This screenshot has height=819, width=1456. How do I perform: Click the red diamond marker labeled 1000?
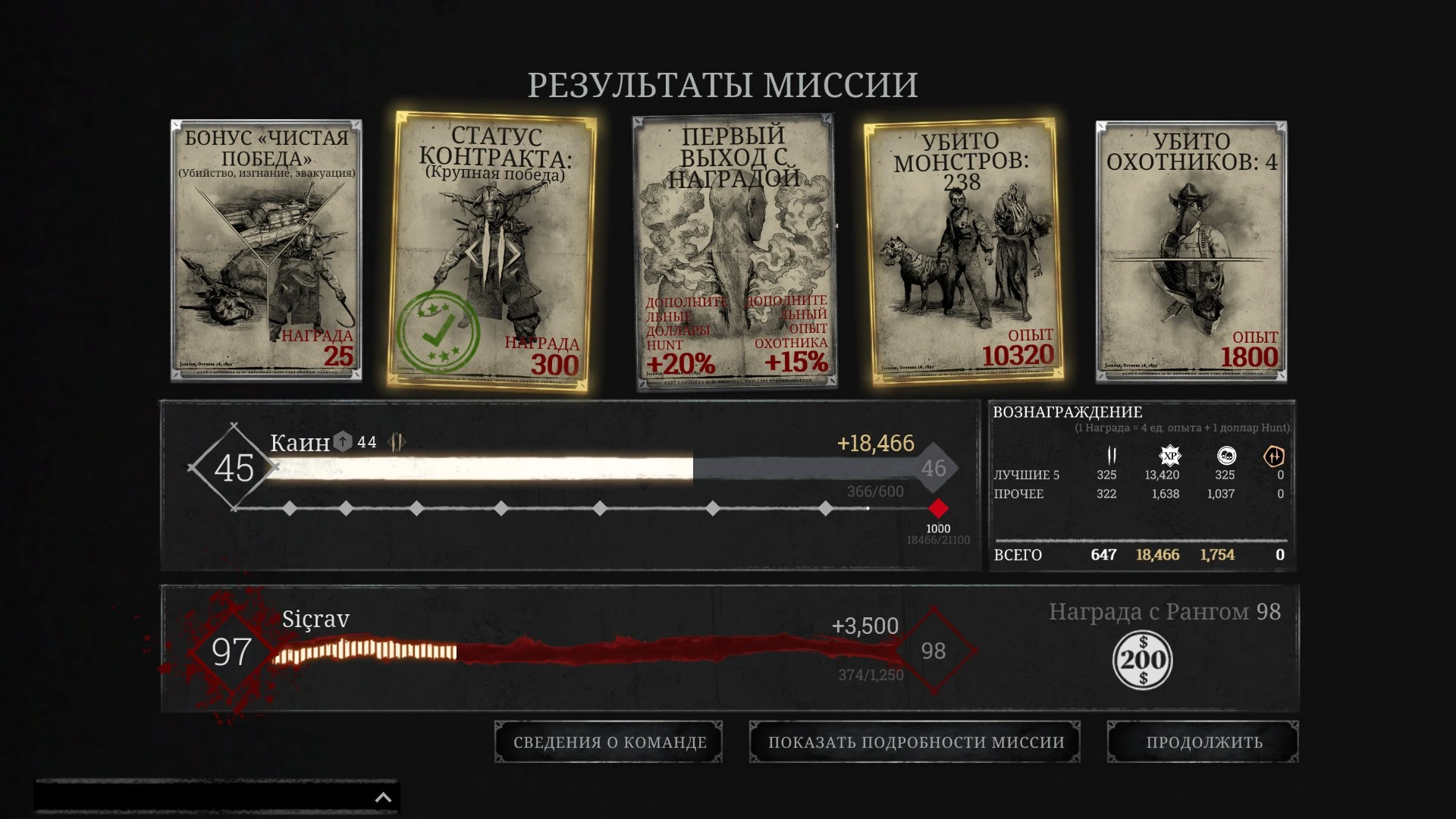[x=938, y=508]
